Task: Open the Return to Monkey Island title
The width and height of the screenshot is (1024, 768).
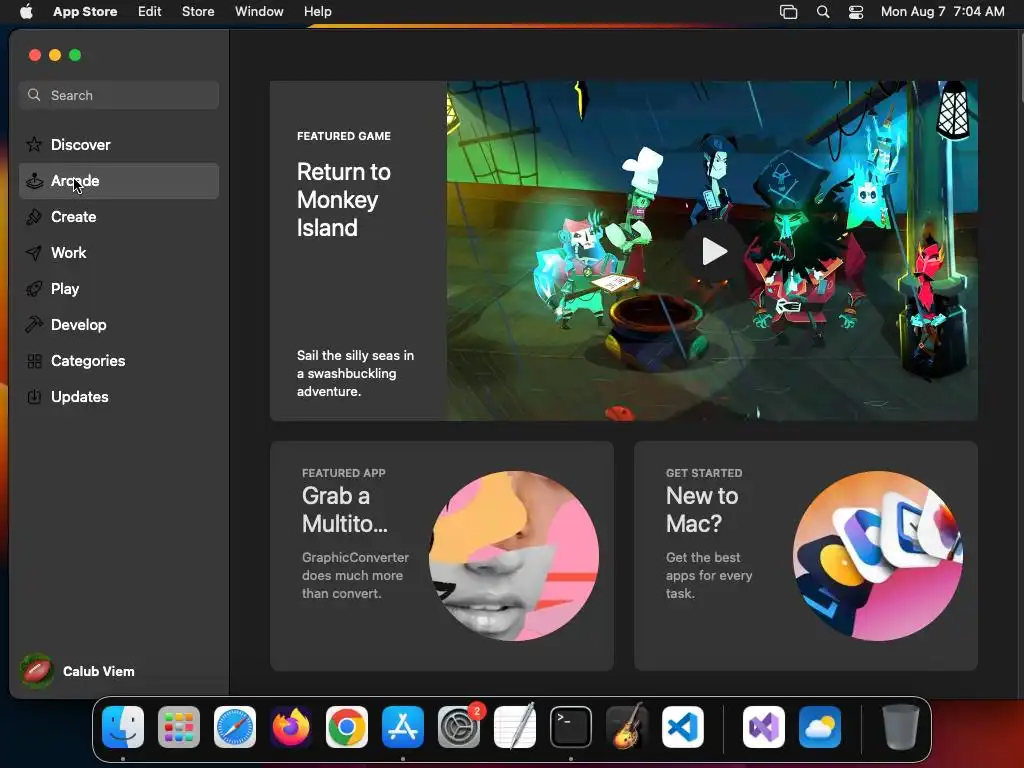Action: [344, 200]
